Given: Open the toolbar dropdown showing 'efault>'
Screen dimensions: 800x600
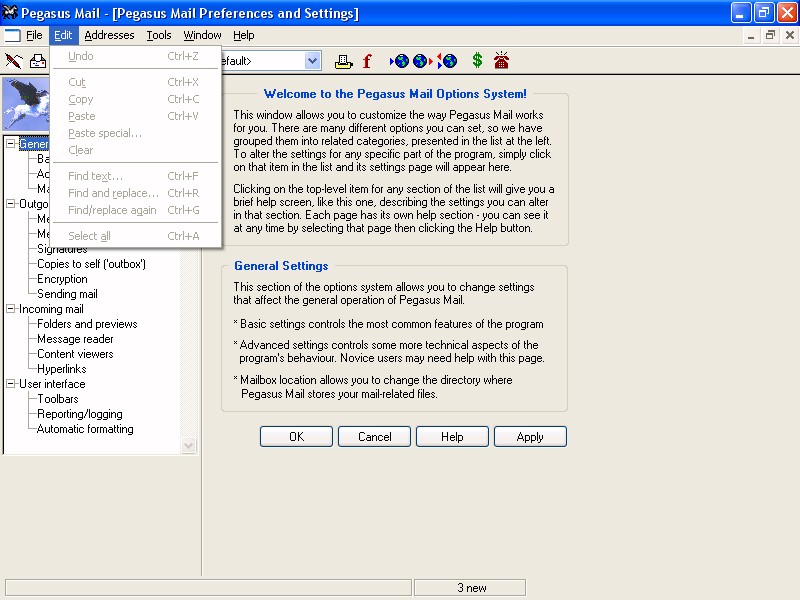Looking at the screenshot, I should [313, 61].
